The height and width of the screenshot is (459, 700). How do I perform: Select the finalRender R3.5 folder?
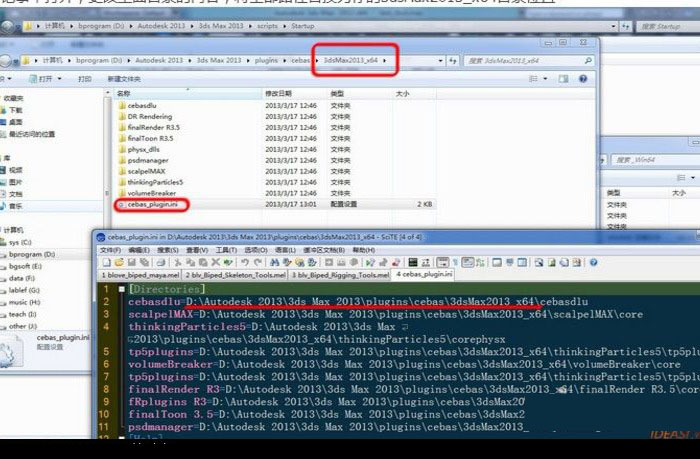pyautogui.click(x=154, y=127)
